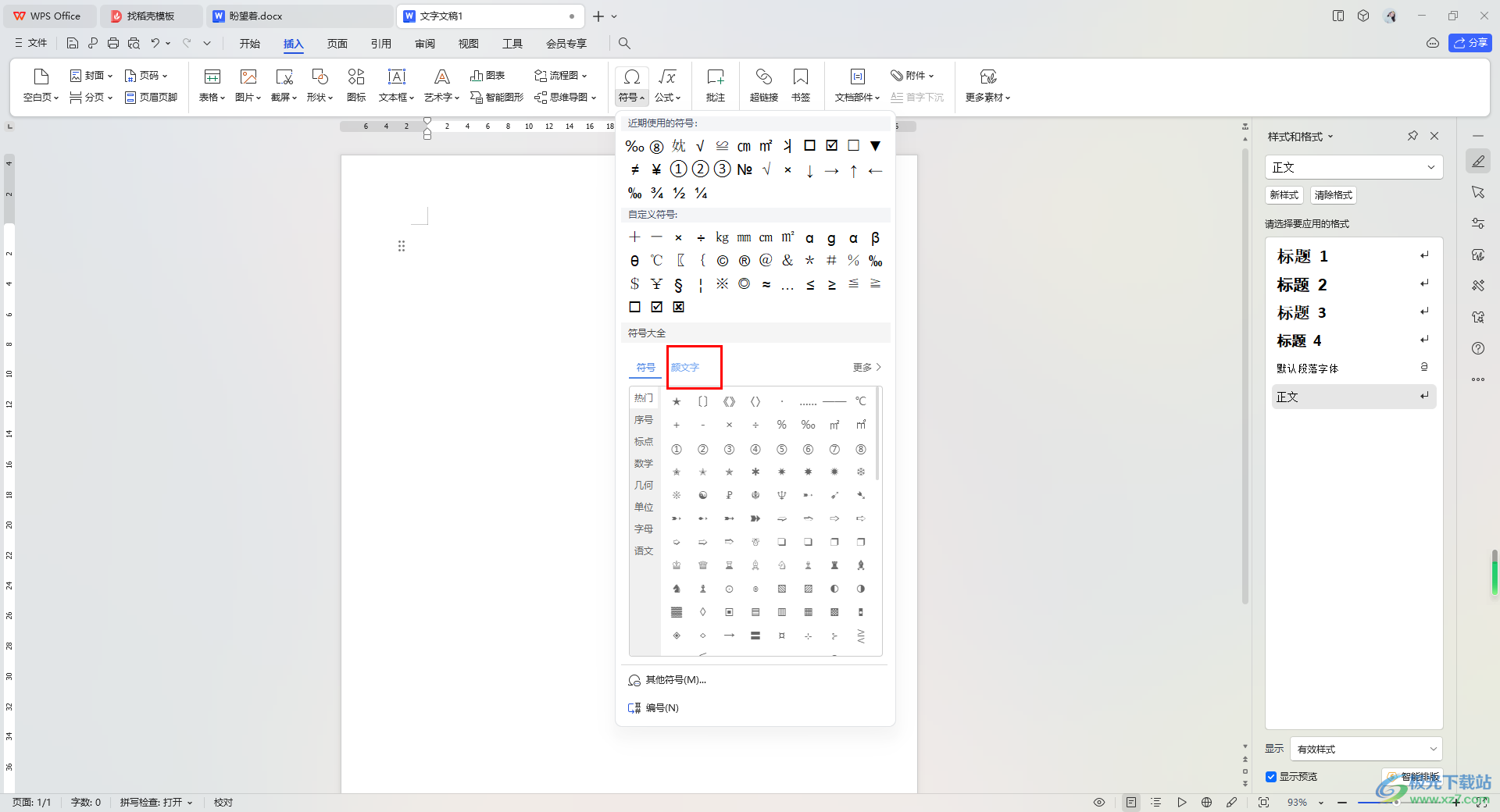Add a bookmark with 书签
1500x812 pixels.
pyautogui.click(x=801, y=86)
